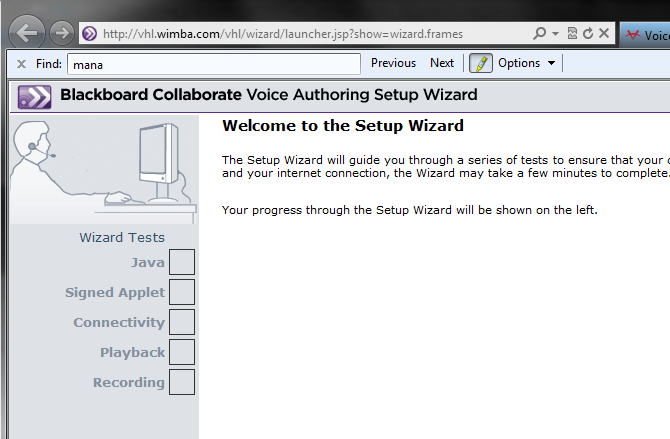This screenshot has height=439, width=670.
Task: Click the Signed Applet test status box
Action: pos(182,292)
